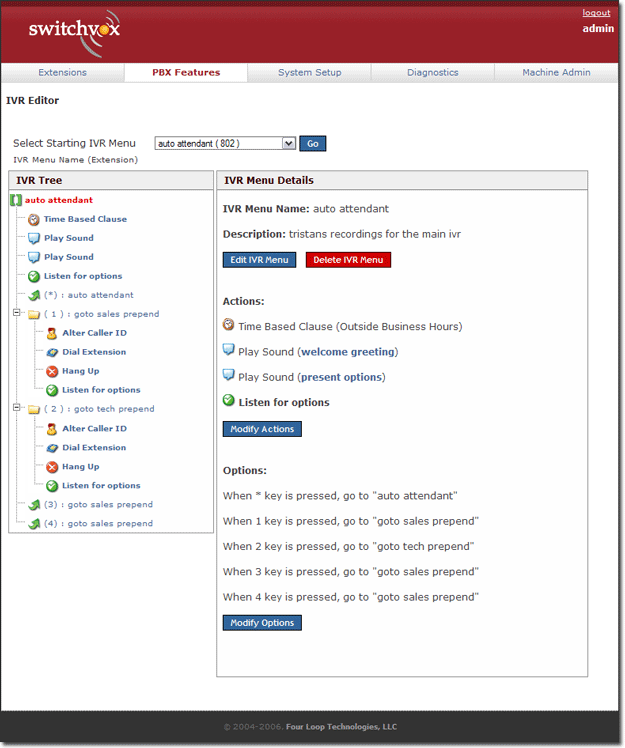Select Dial Extension label under goto sales prepend

point(94,353)
